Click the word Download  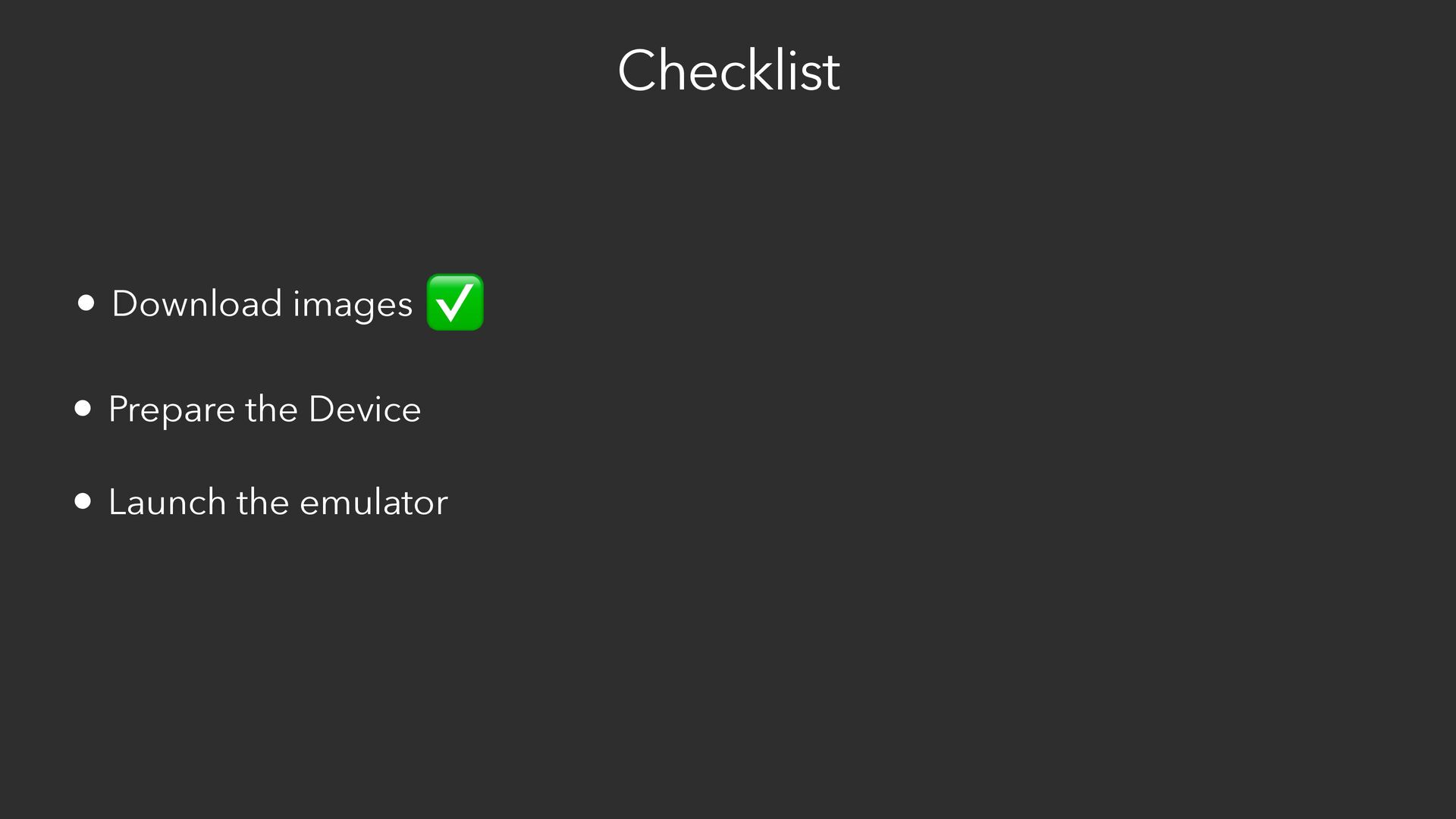(x=196, y=303)
